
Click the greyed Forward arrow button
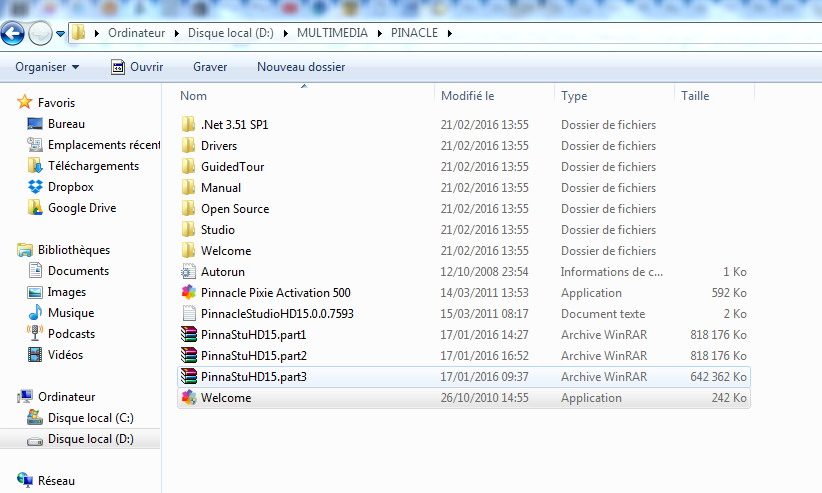coord(40,34)
